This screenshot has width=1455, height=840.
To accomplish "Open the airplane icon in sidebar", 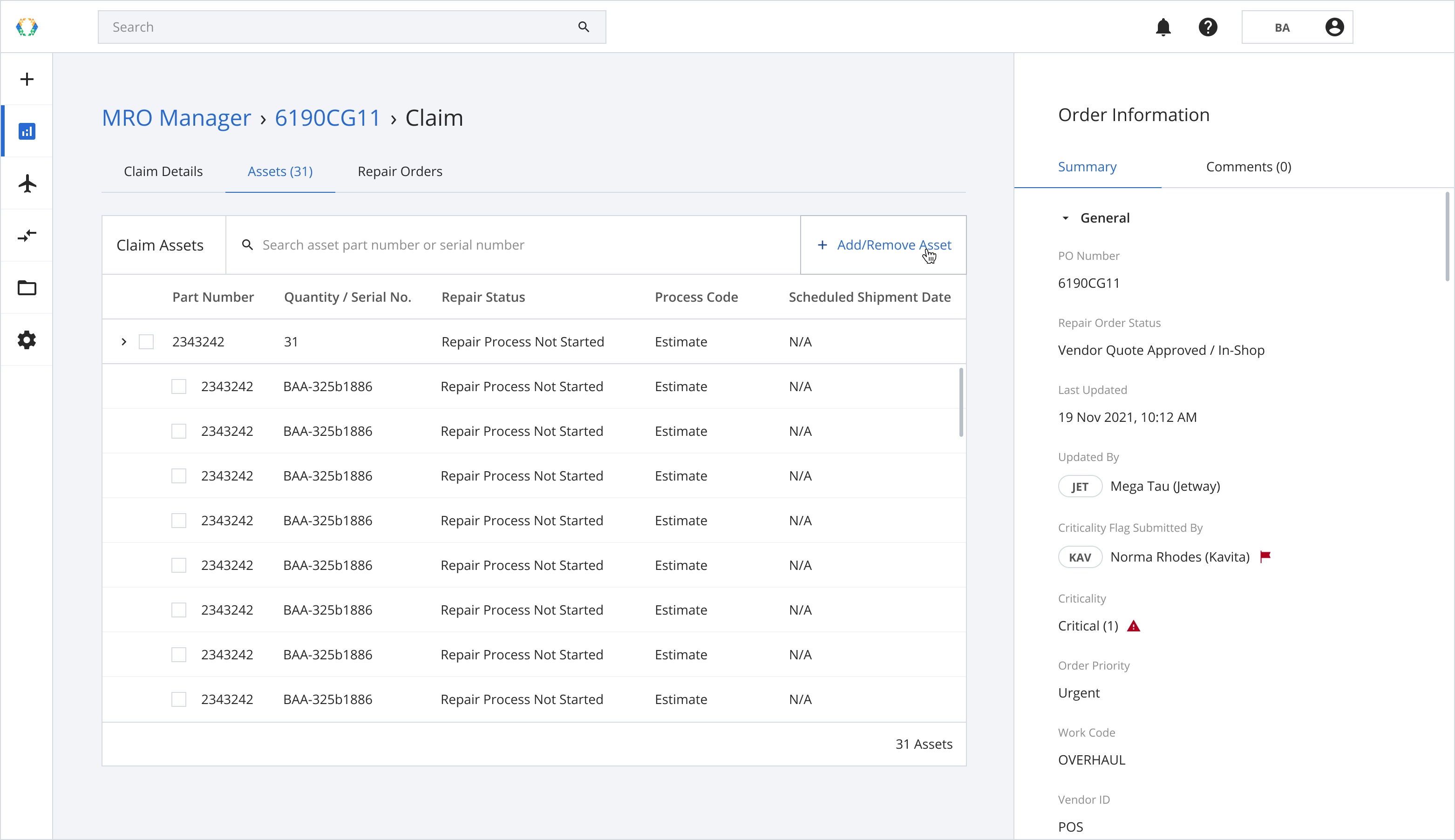I will (27, 183).
